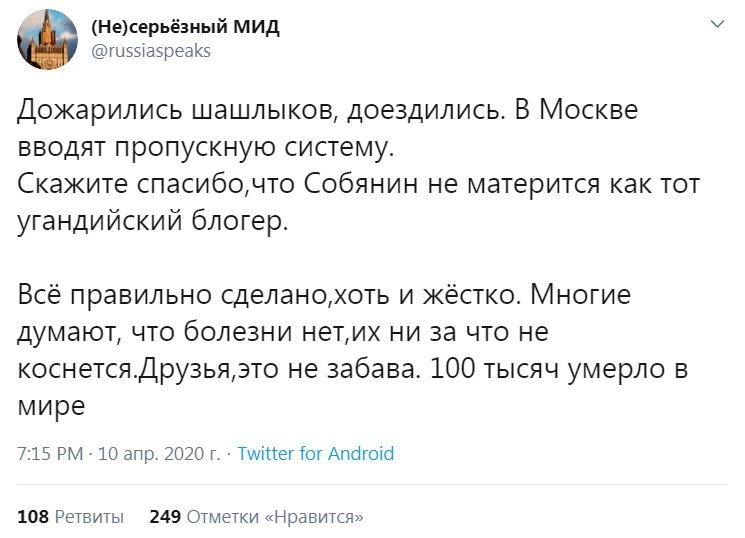
Task: Click the words "угандийский блогер"
Action: (x=150, y=223)
